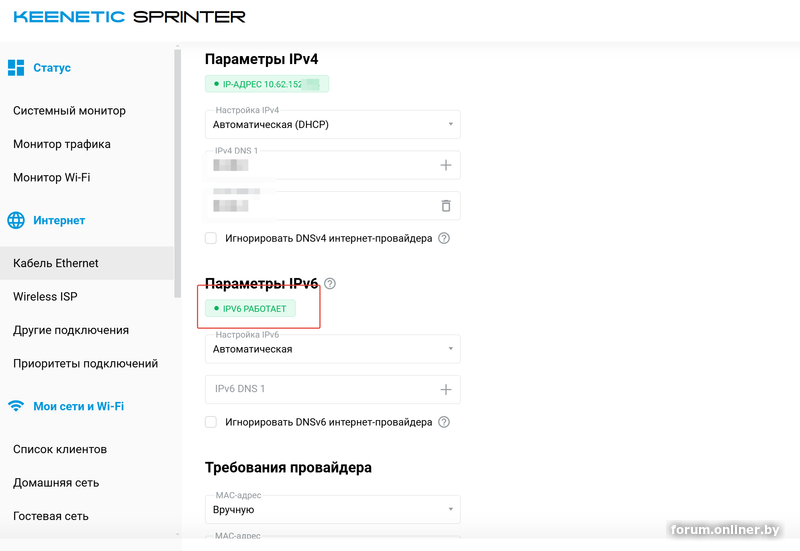The width and height of the screenshot is (800, 551).
Task: Open help tooltip for ignoring DNSv6
Action: (x=444, y=423)
